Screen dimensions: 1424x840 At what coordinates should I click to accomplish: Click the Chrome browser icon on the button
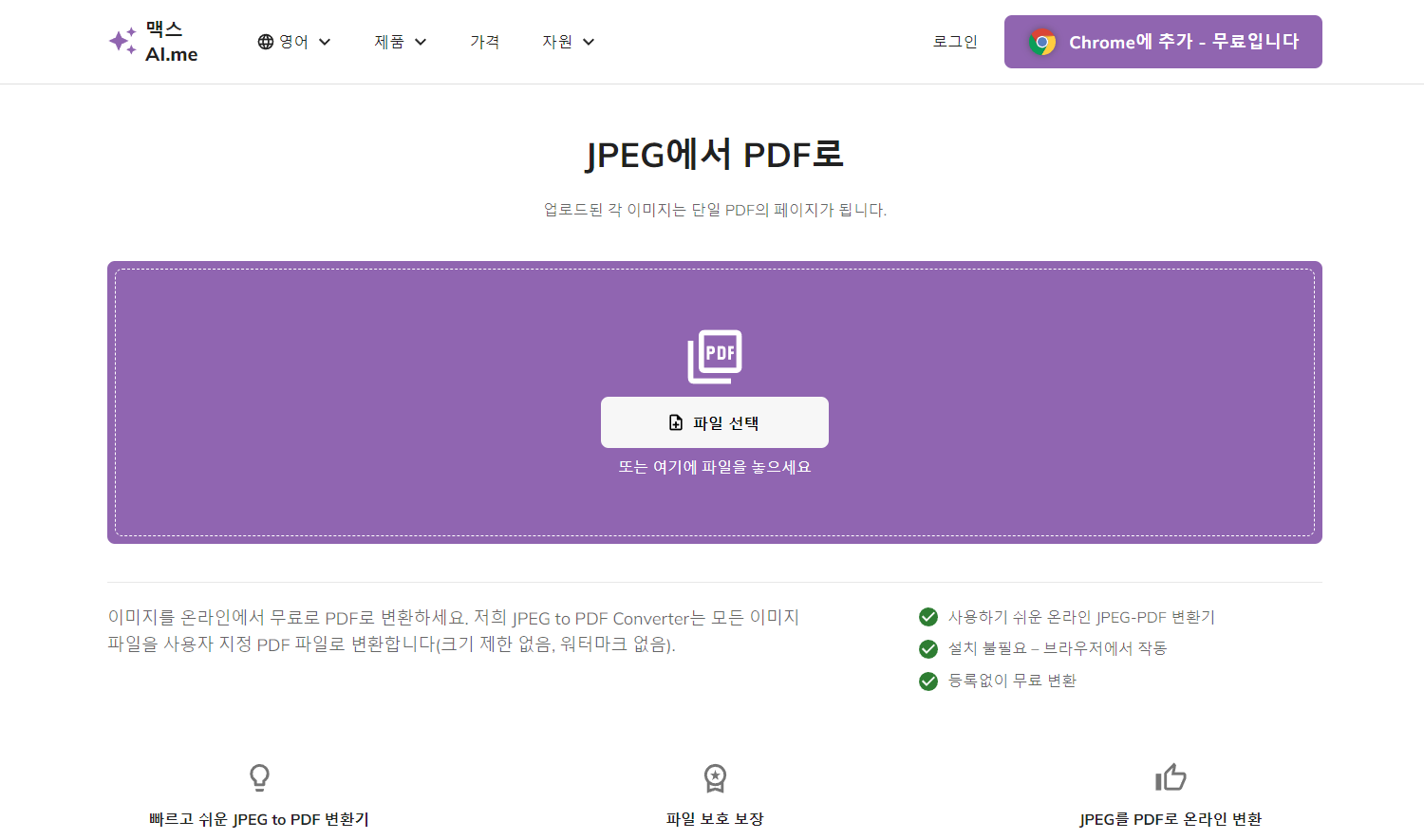click(x=1043, y=41)
